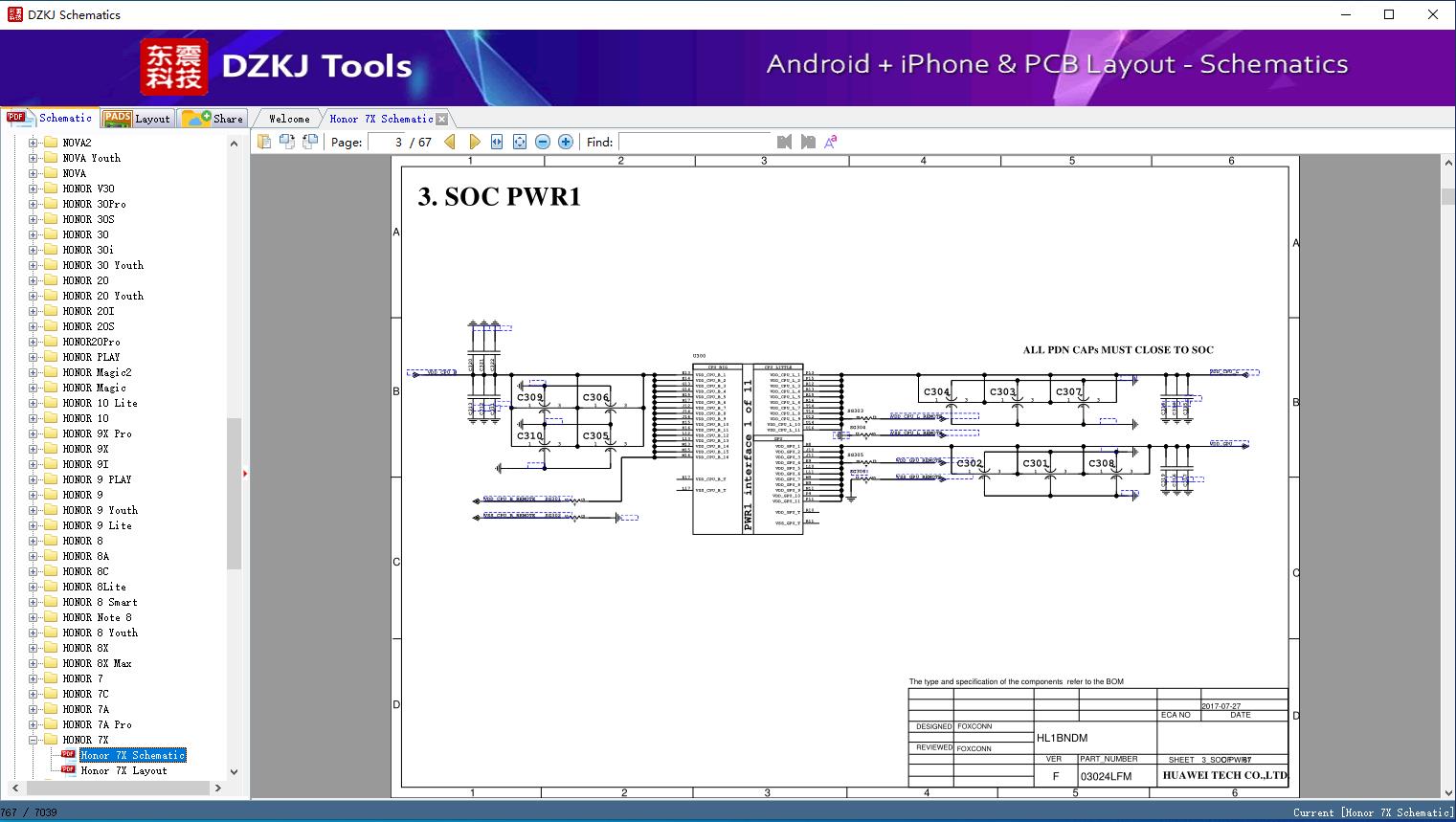The height and width of the screenshot is (822, 1456).
Task: Select NOVA Youth in the tree
Action: tap(91, 158)
